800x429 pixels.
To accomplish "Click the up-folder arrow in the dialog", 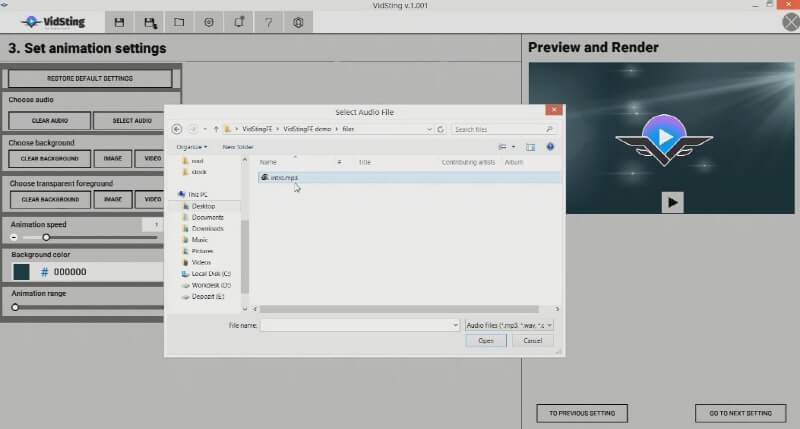I will [216, 129].
